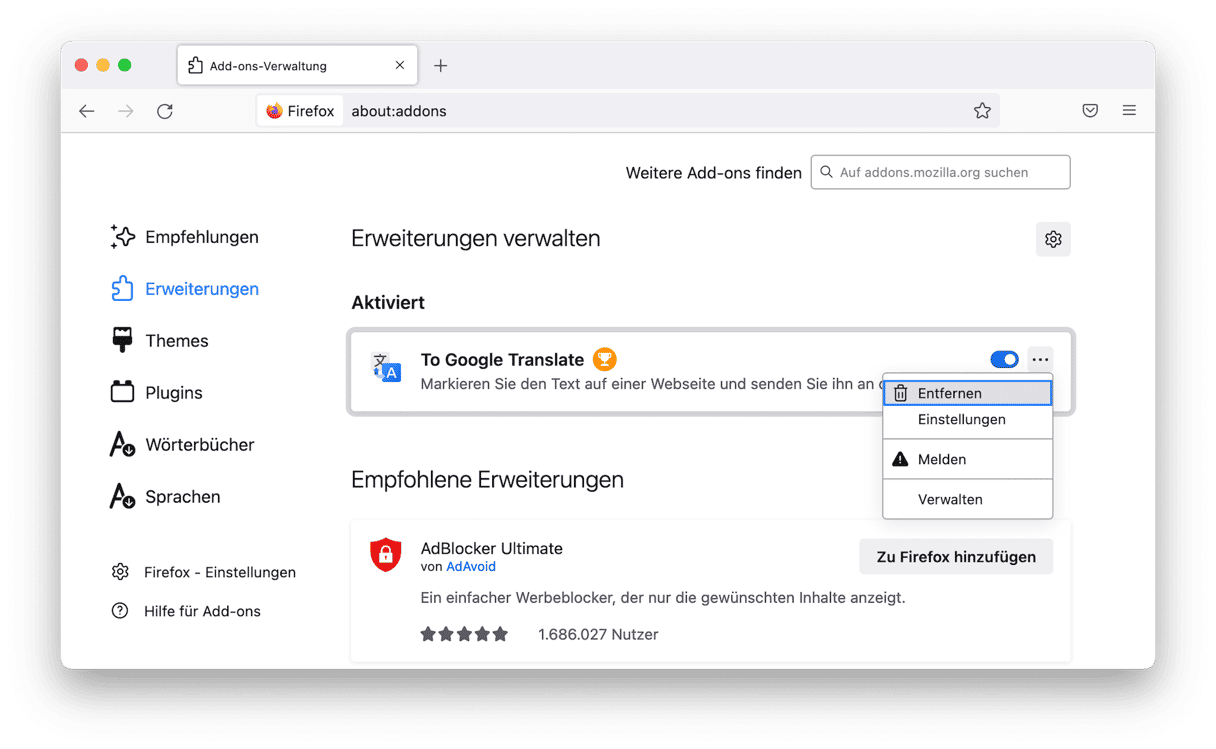Choose Melden from the context menu
This screenshot has height=749, width=1216.
tap(967, 459)
